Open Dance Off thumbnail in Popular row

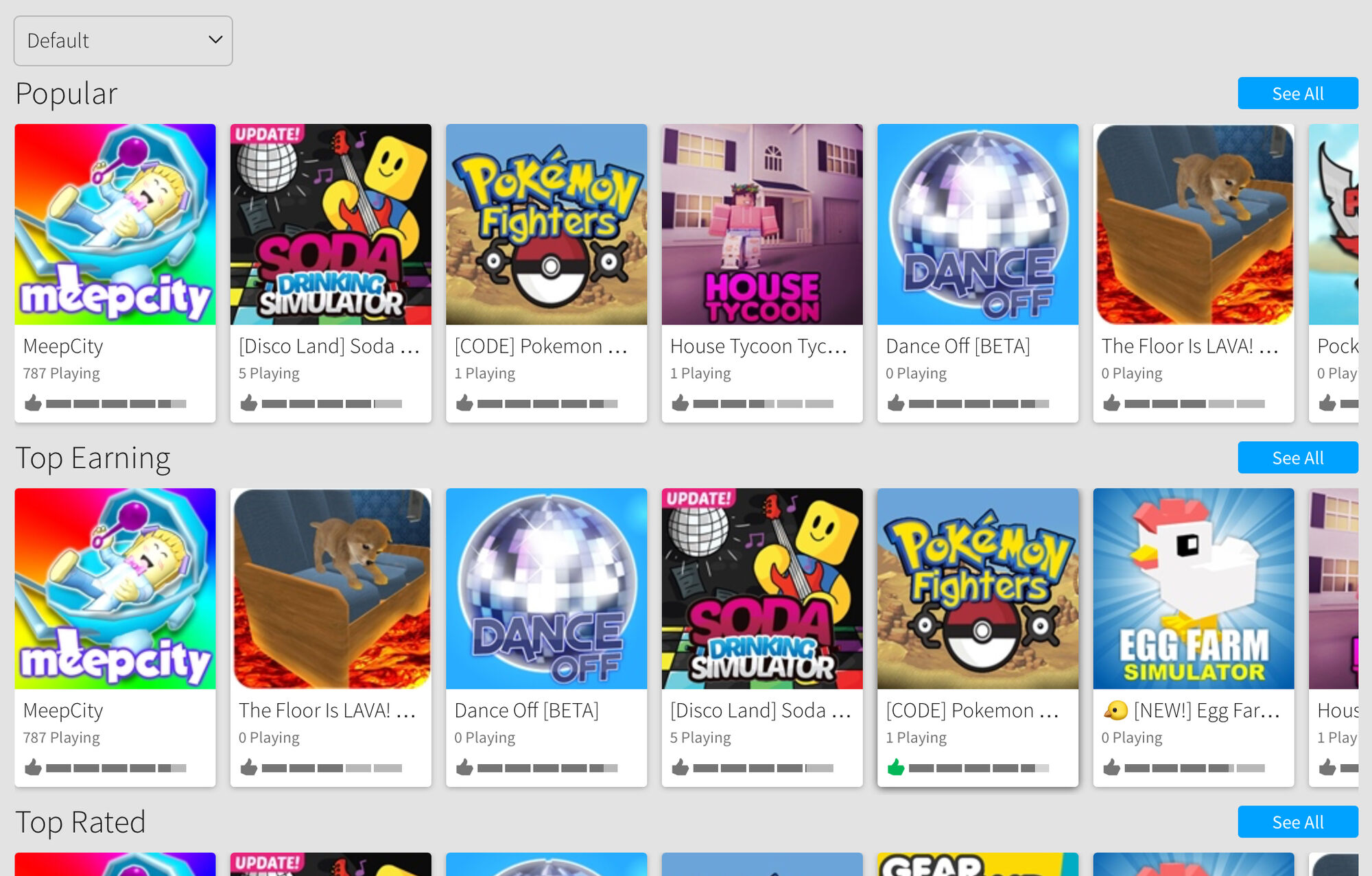point(978,224)
